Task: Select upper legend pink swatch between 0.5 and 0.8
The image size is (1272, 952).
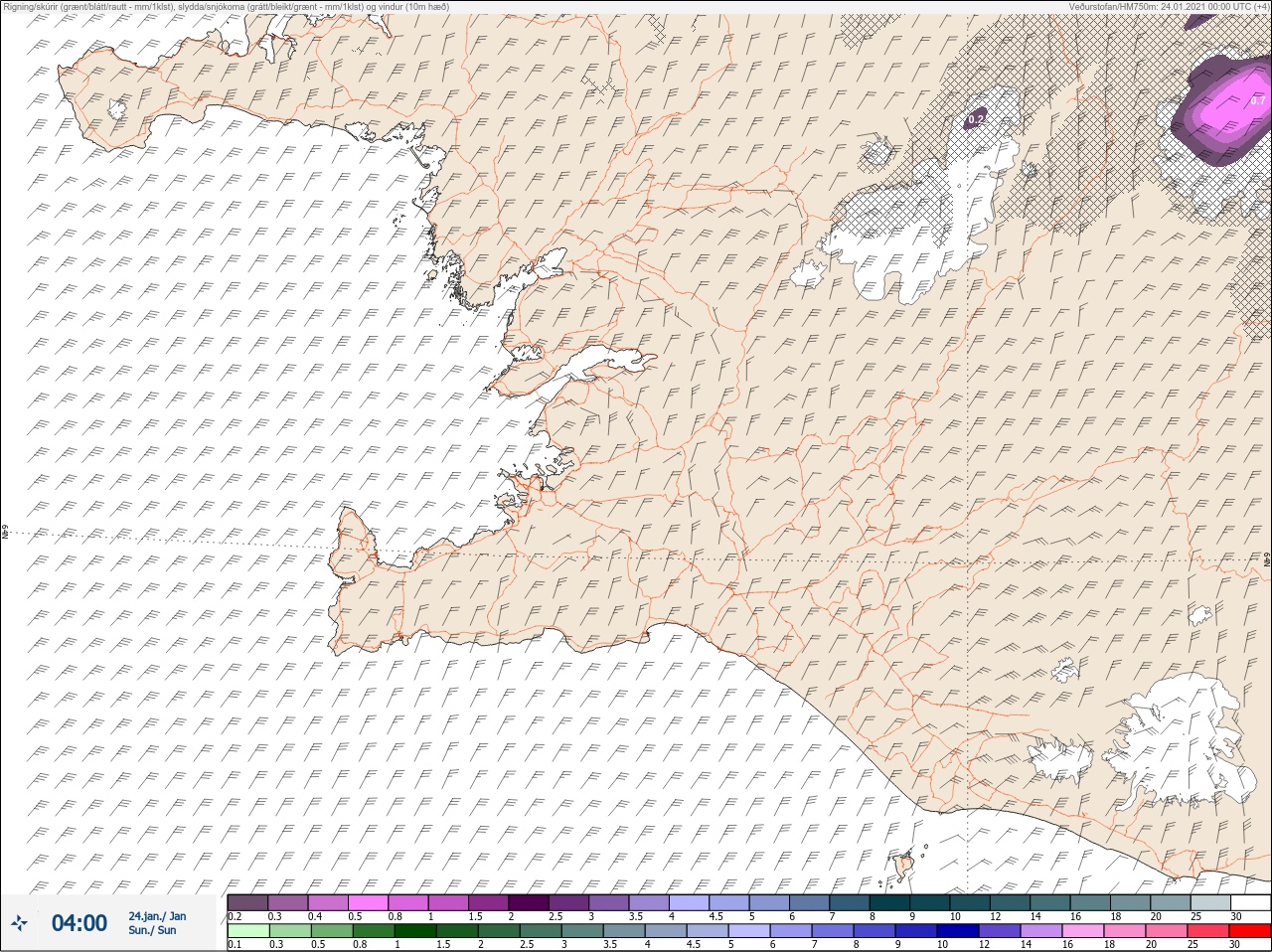Action: pyautogui.click(x=369, y=902)
